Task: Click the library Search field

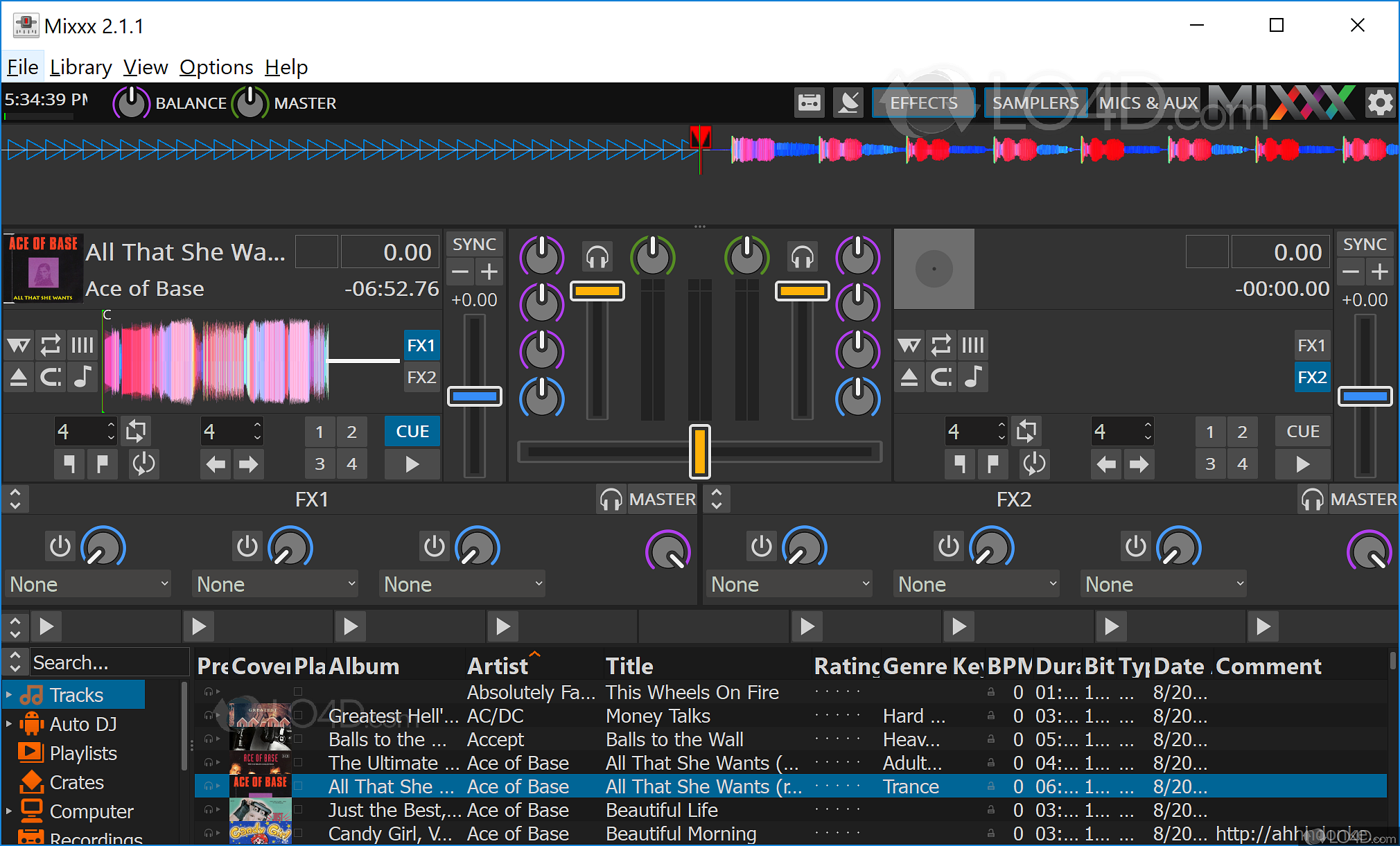Action: coord(107,663)
